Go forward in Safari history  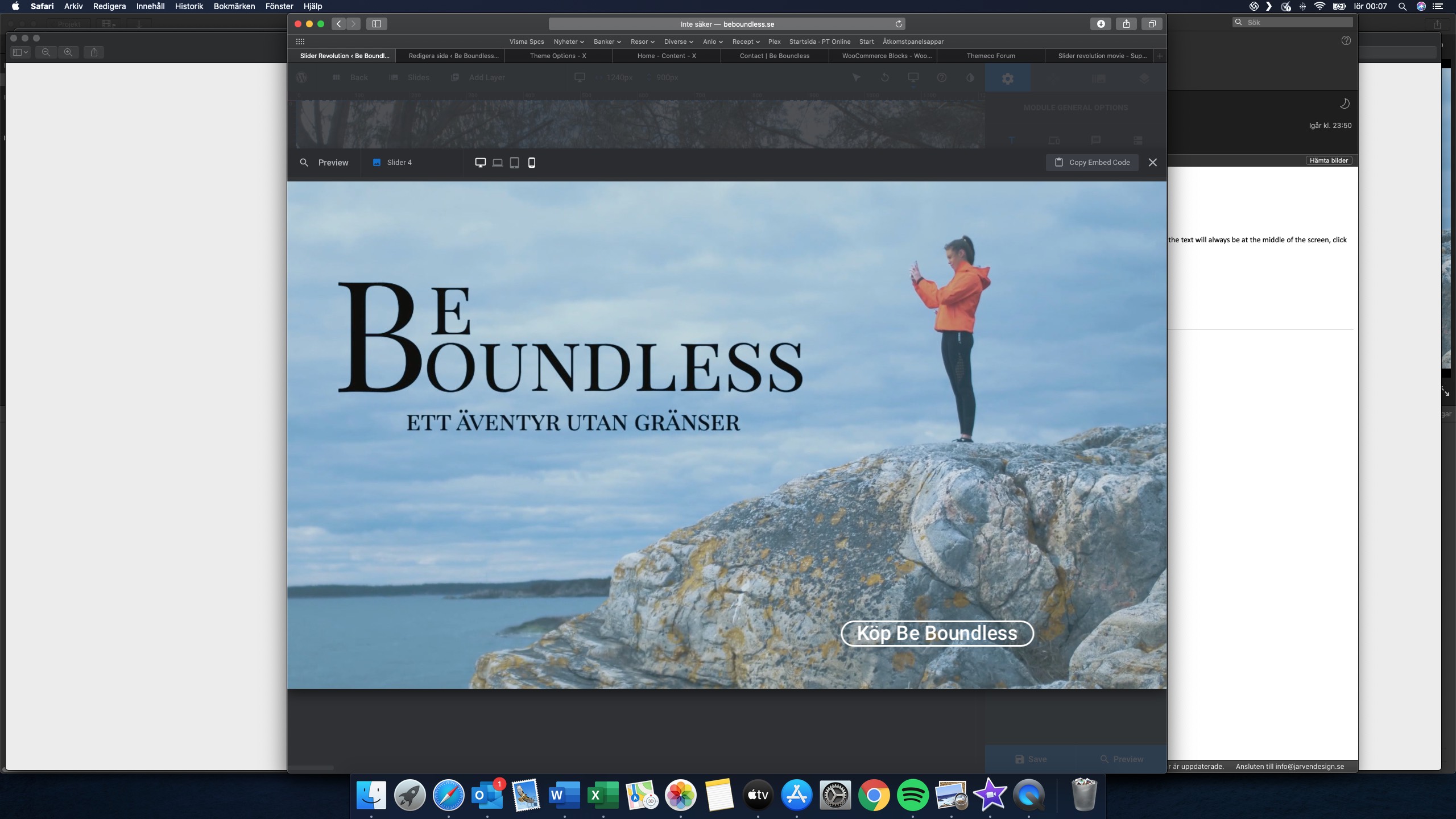[353, 24]
